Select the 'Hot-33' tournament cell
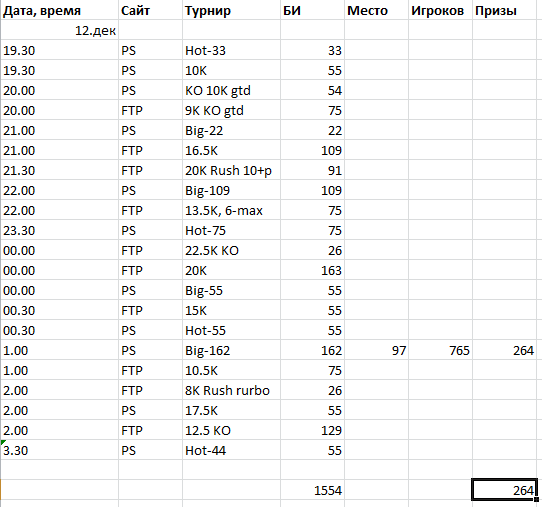The image size is (542, 507). pyautogui.click(x=231, y=50)
